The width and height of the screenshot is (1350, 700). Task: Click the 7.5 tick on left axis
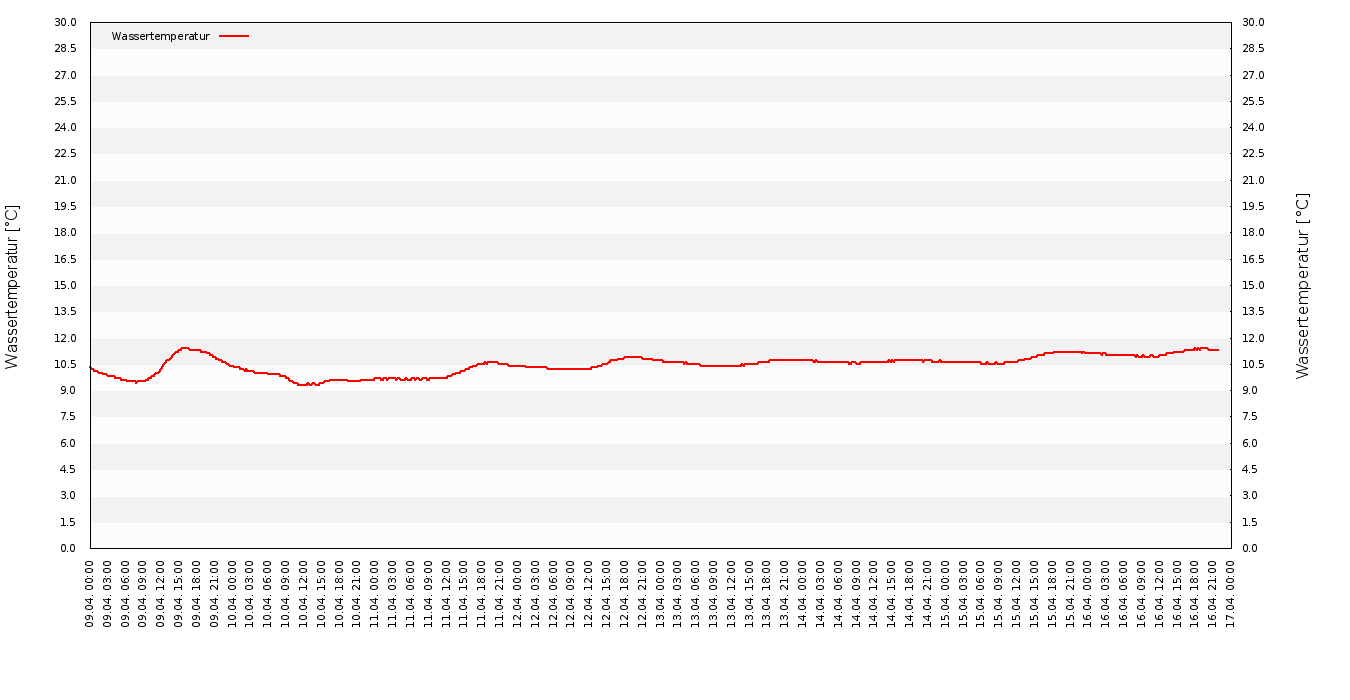[65, 417]
